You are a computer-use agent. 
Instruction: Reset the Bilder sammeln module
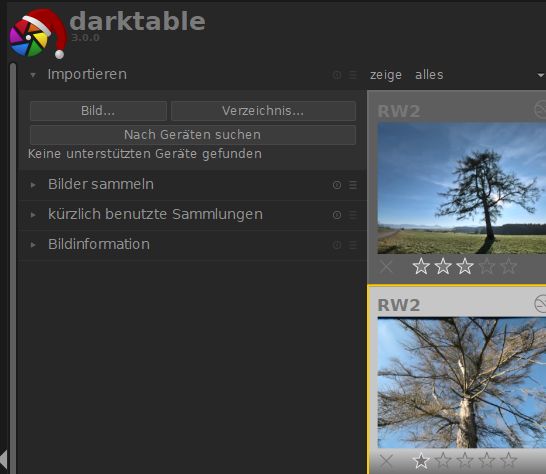[337, 185]
